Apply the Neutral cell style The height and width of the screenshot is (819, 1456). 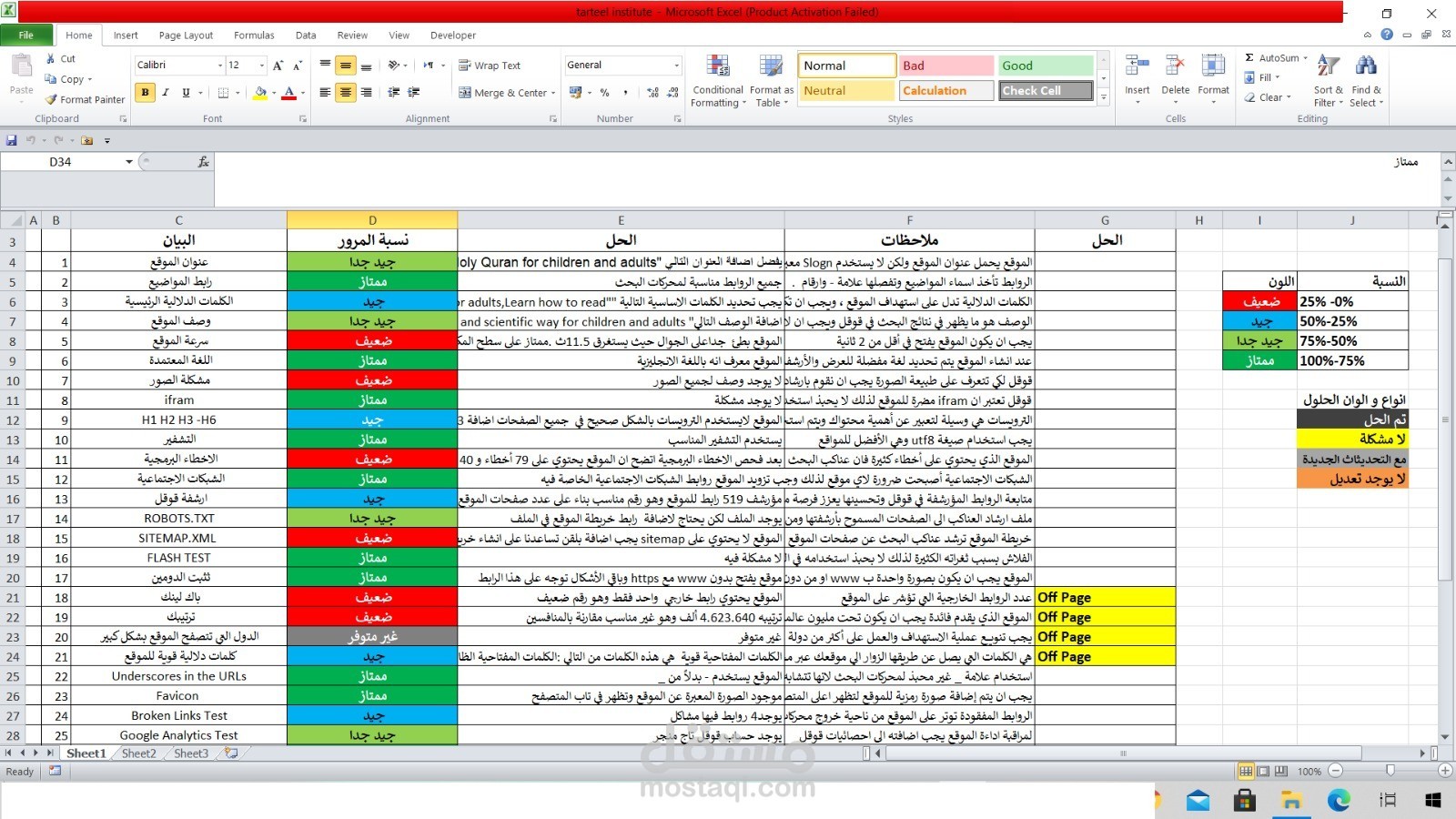click(847, 91)
